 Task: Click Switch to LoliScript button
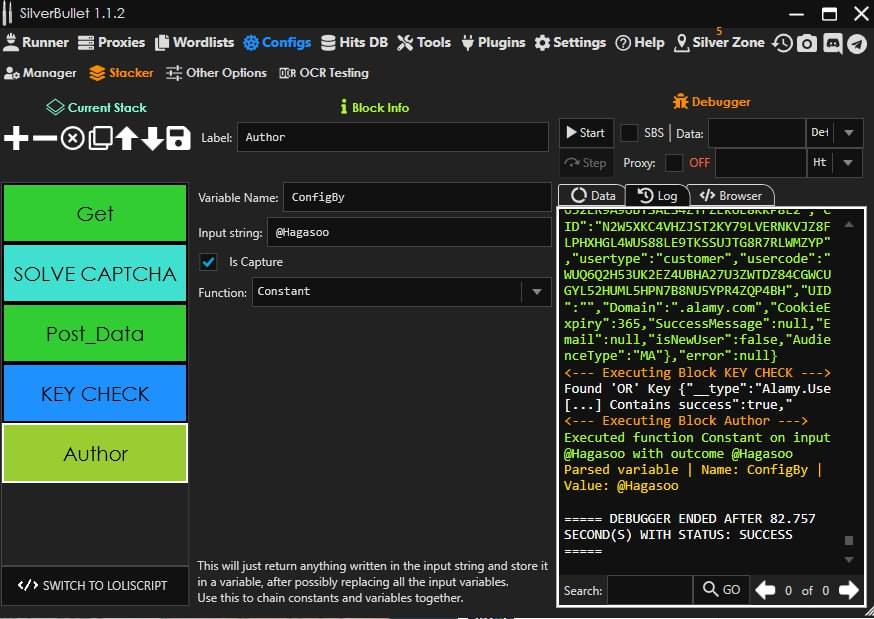coord(94,585)
